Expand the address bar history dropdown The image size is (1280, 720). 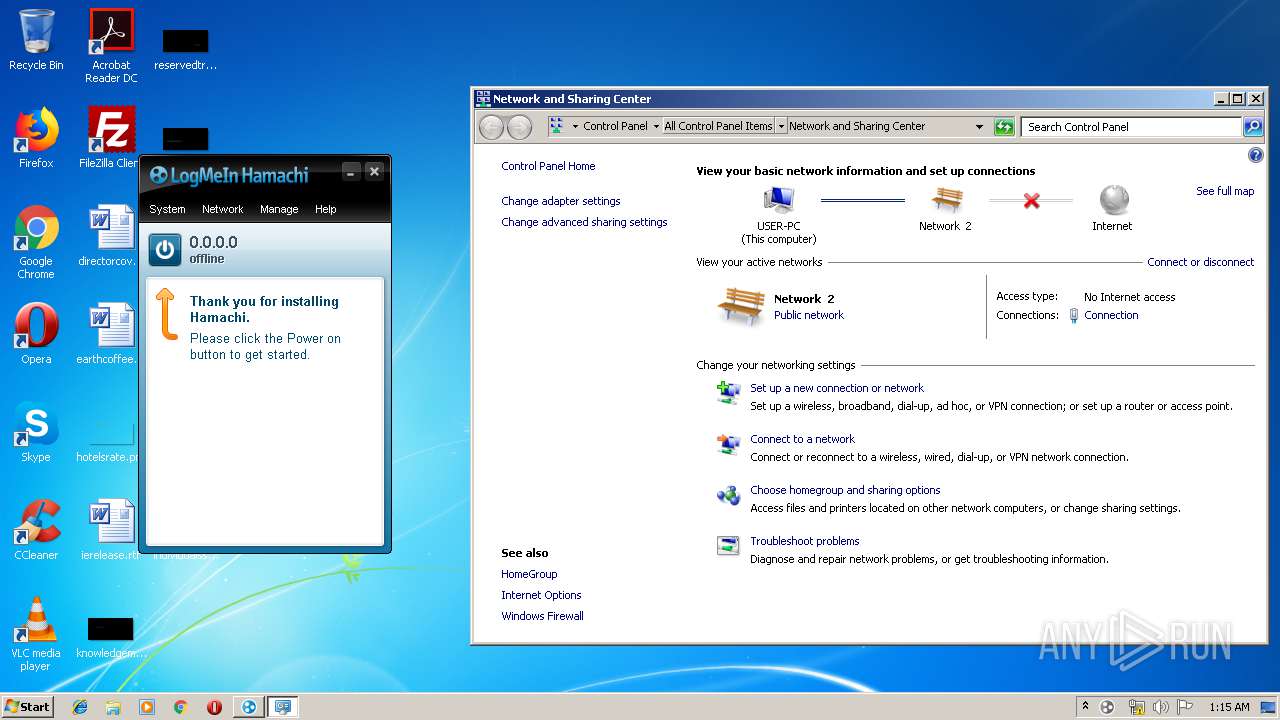979,127
